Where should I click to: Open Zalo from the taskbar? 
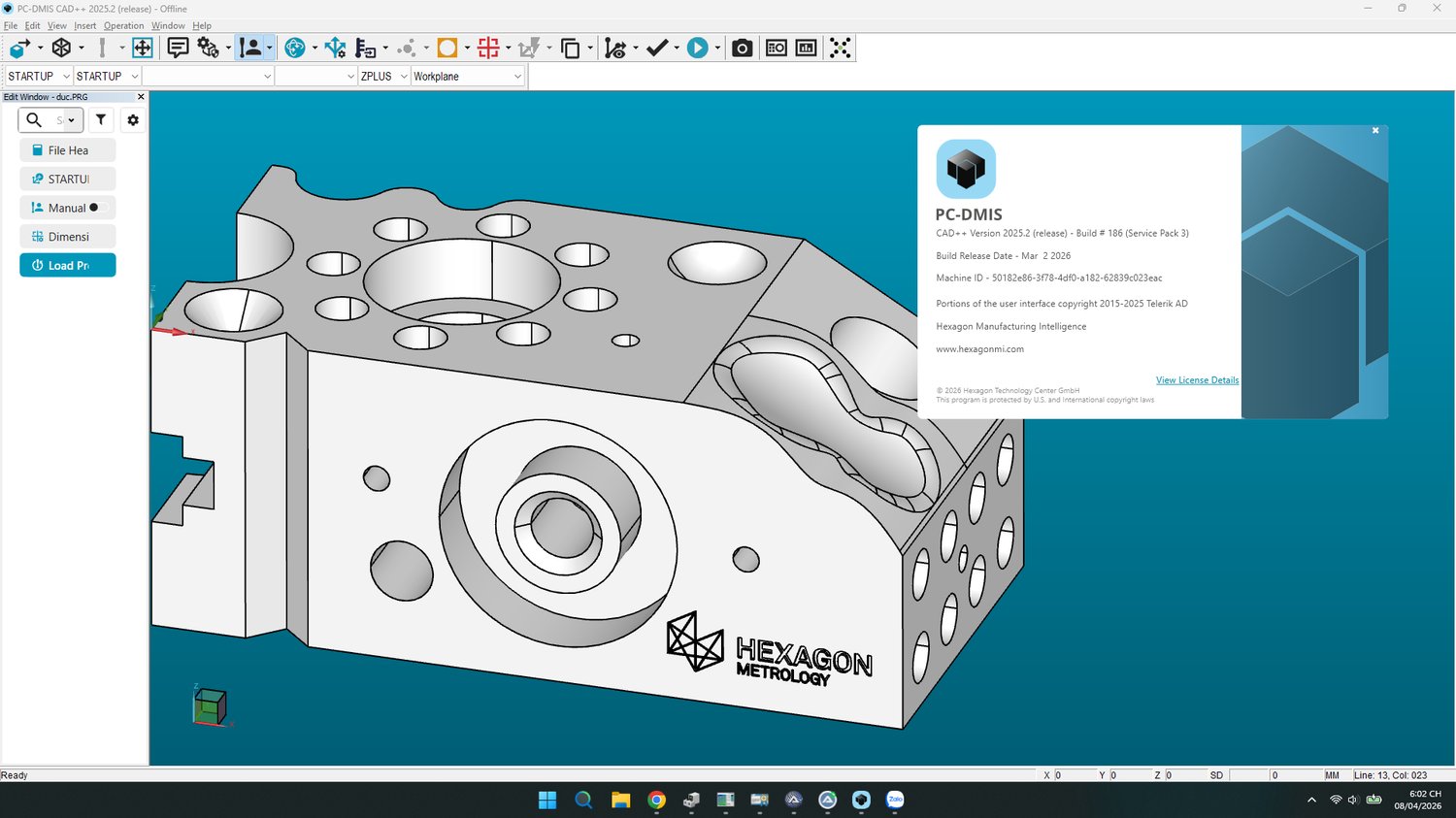895,800
